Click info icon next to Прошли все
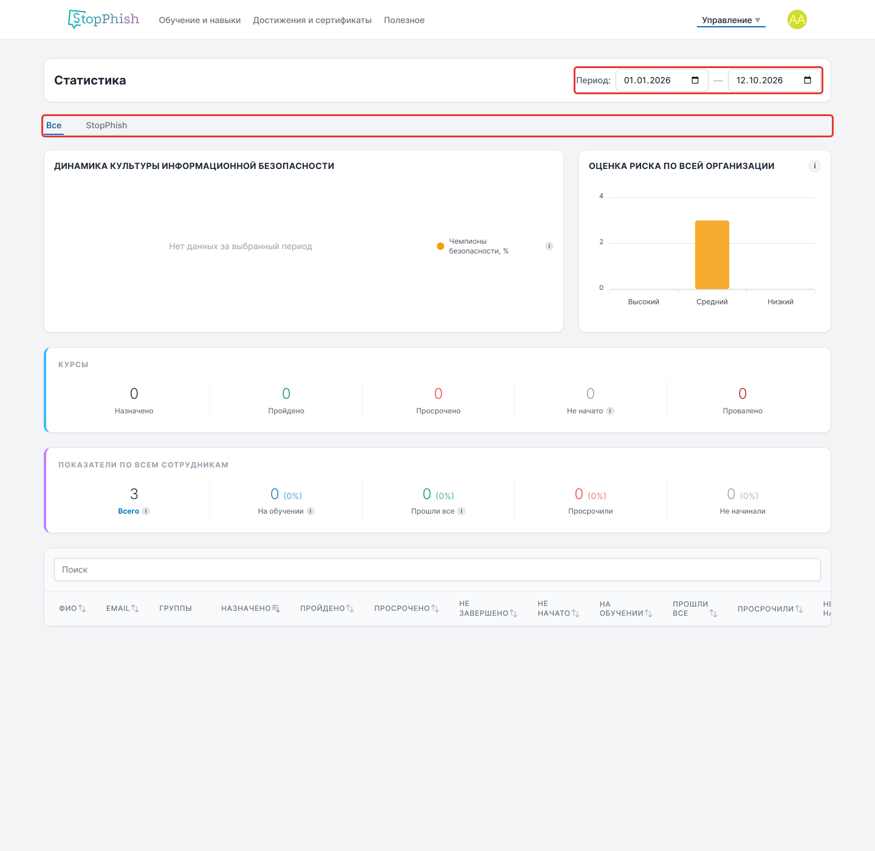This screenshot has width=875, height=851. click(461, 511)
